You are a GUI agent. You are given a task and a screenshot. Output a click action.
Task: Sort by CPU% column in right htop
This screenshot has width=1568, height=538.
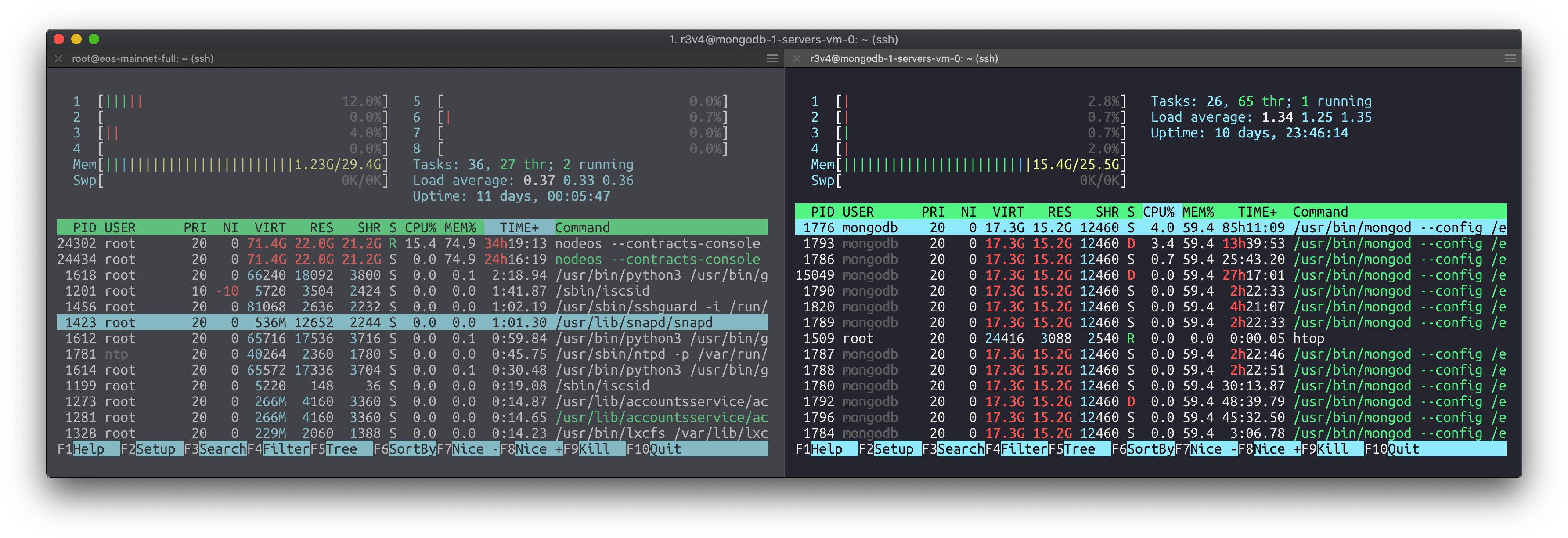coord(1158,212)
